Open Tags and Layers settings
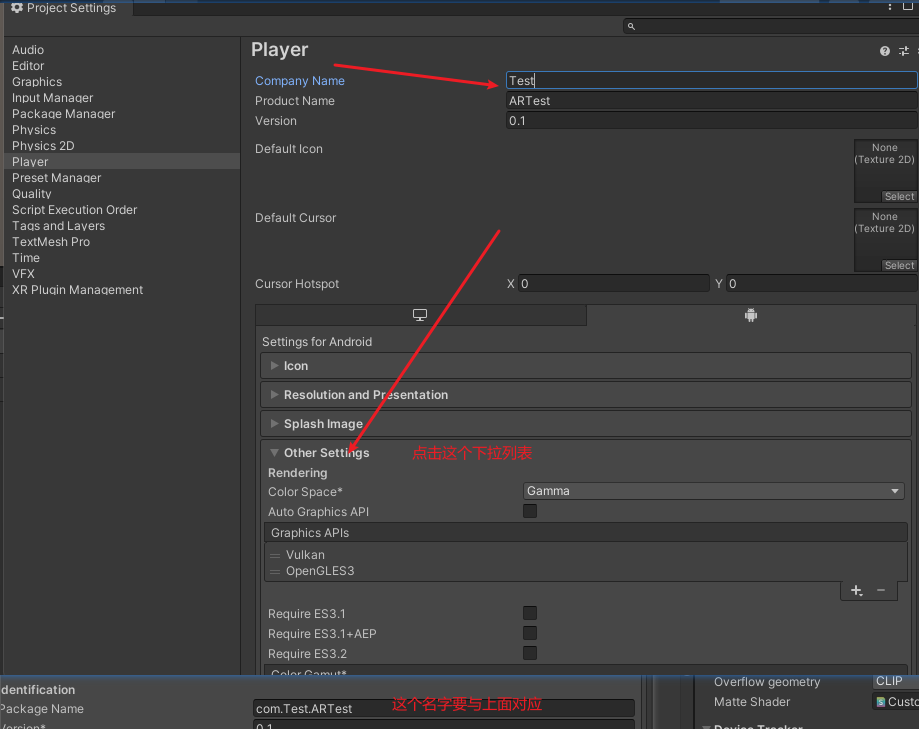This screenshot has height=729, width=919. pyautogui.click(x=58, y=226)
